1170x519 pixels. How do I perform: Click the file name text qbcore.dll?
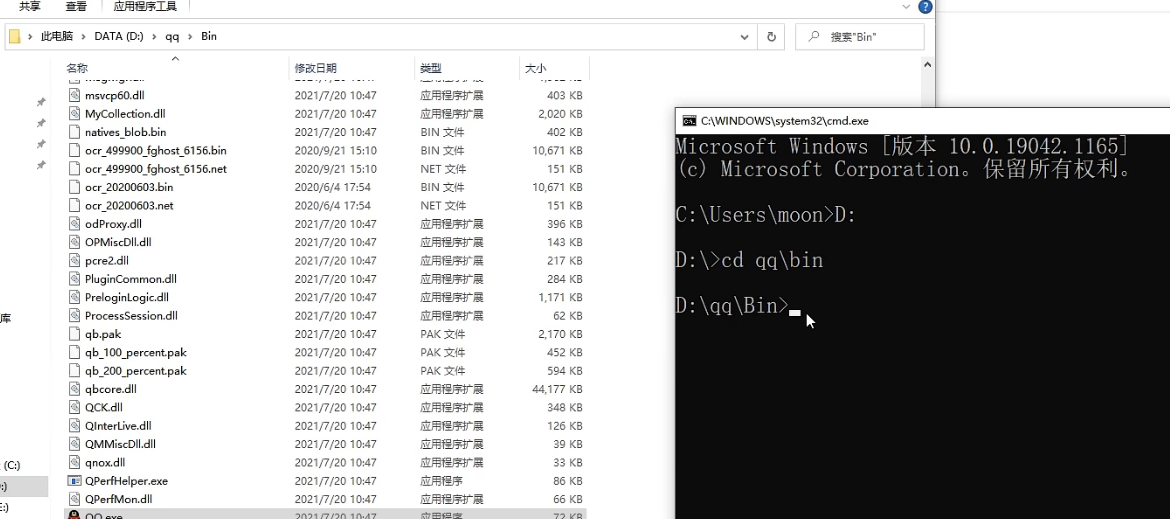click(111, 389)
